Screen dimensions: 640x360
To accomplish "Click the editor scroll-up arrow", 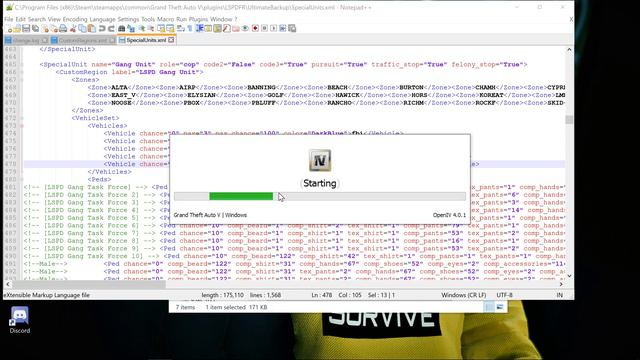I will pyautogui.click(x=569, y=49).
